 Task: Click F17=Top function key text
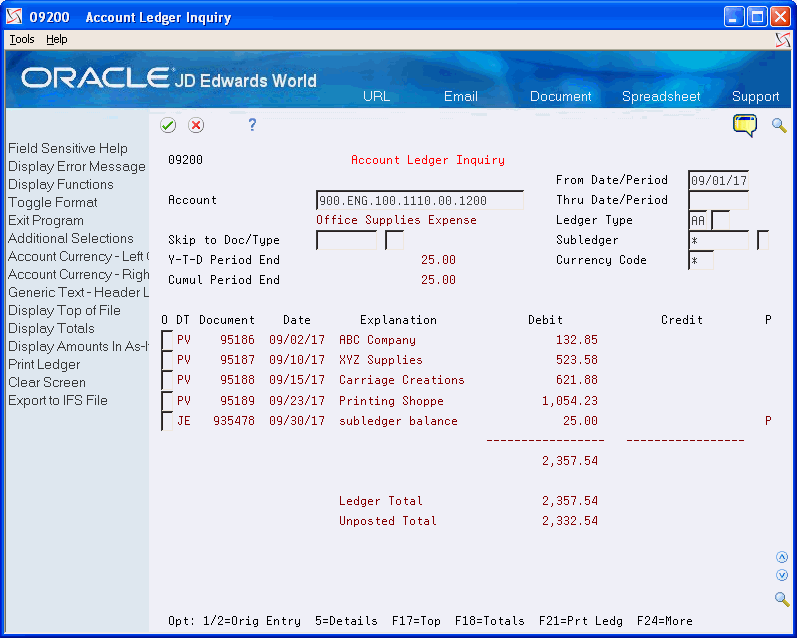416,621
